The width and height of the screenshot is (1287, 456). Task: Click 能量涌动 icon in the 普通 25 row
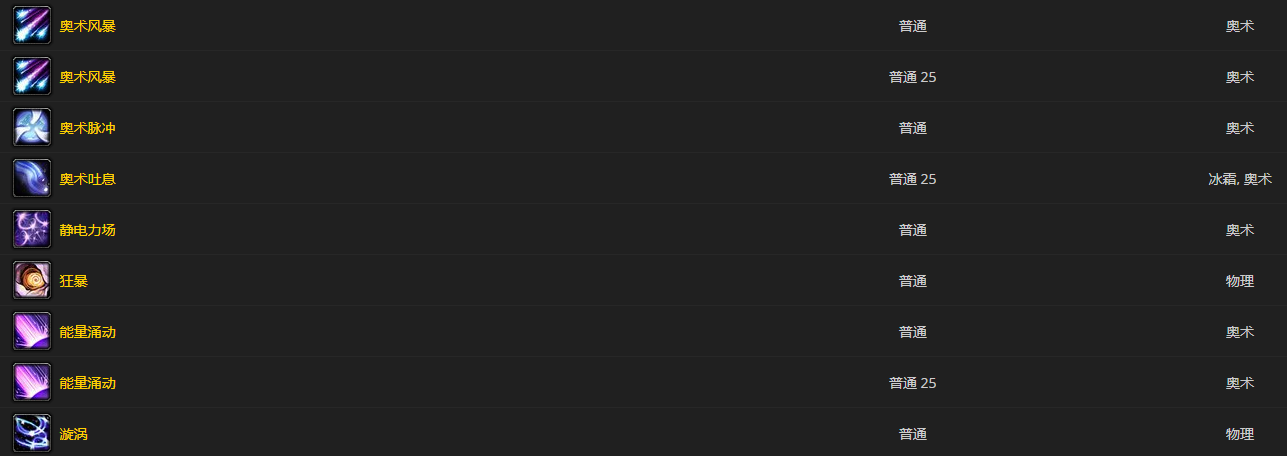coord(31,383)
